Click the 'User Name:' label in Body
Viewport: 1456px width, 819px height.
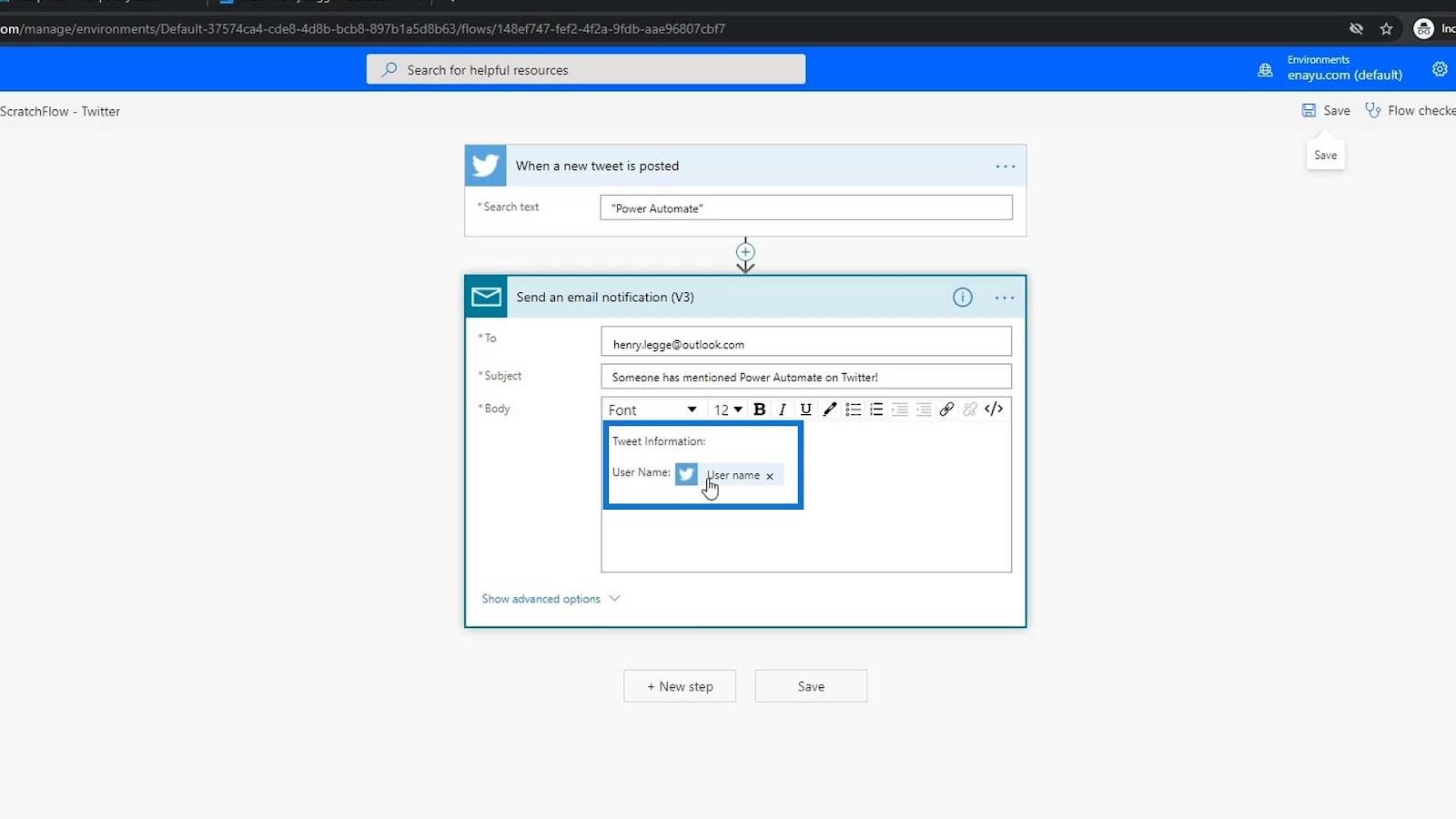click(642, 472)
